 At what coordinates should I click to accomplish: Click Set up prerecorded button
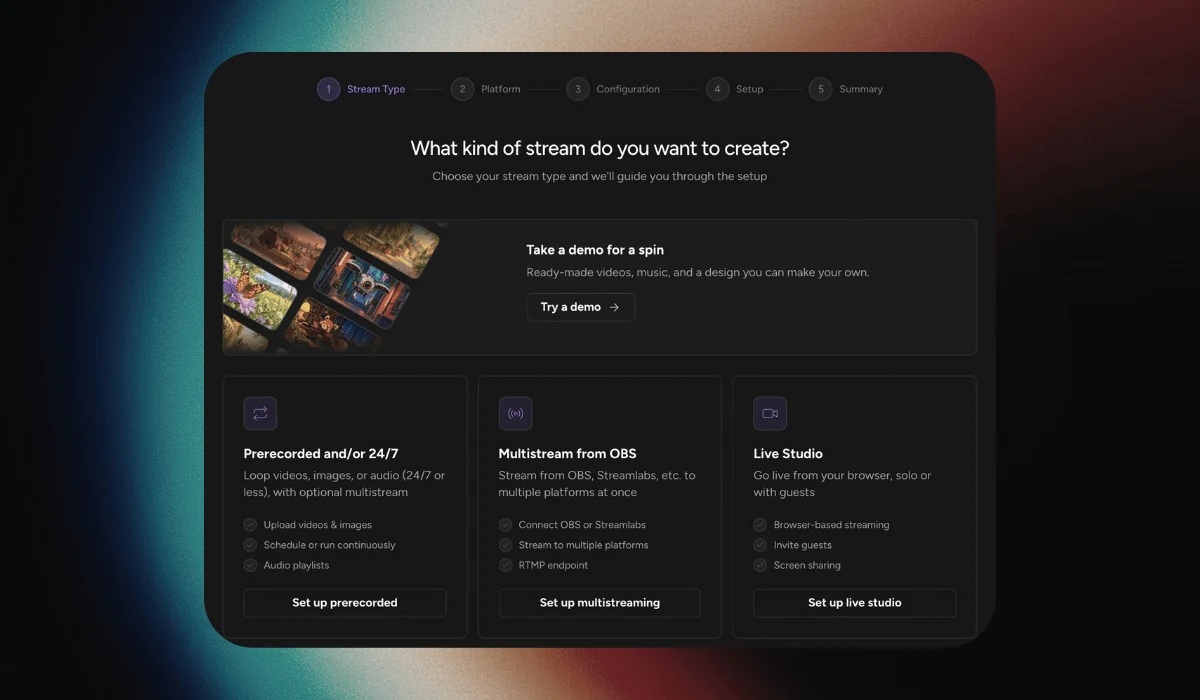point(345,603)
